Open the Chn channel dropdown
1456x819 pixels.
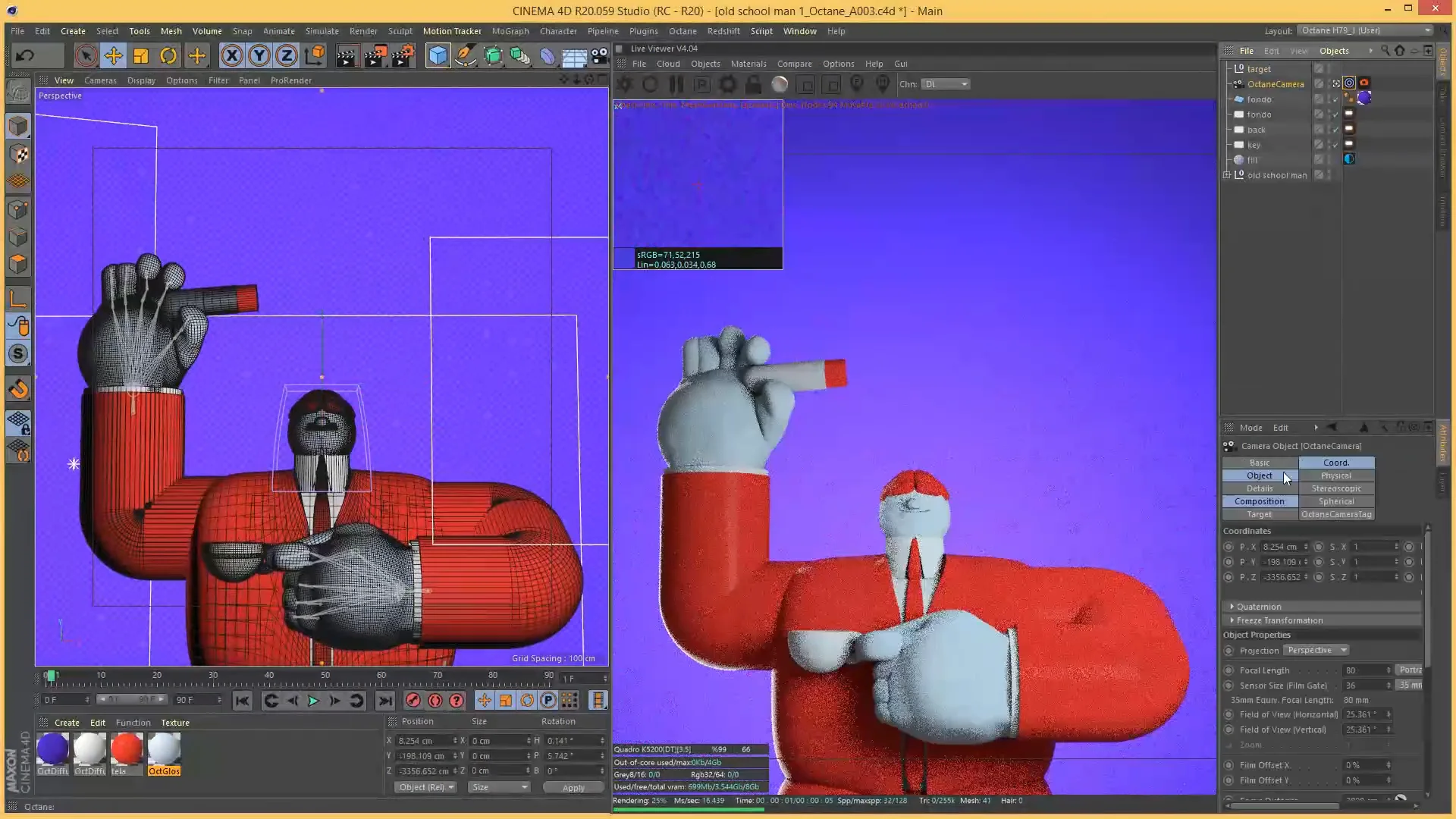tap(945, 84)
